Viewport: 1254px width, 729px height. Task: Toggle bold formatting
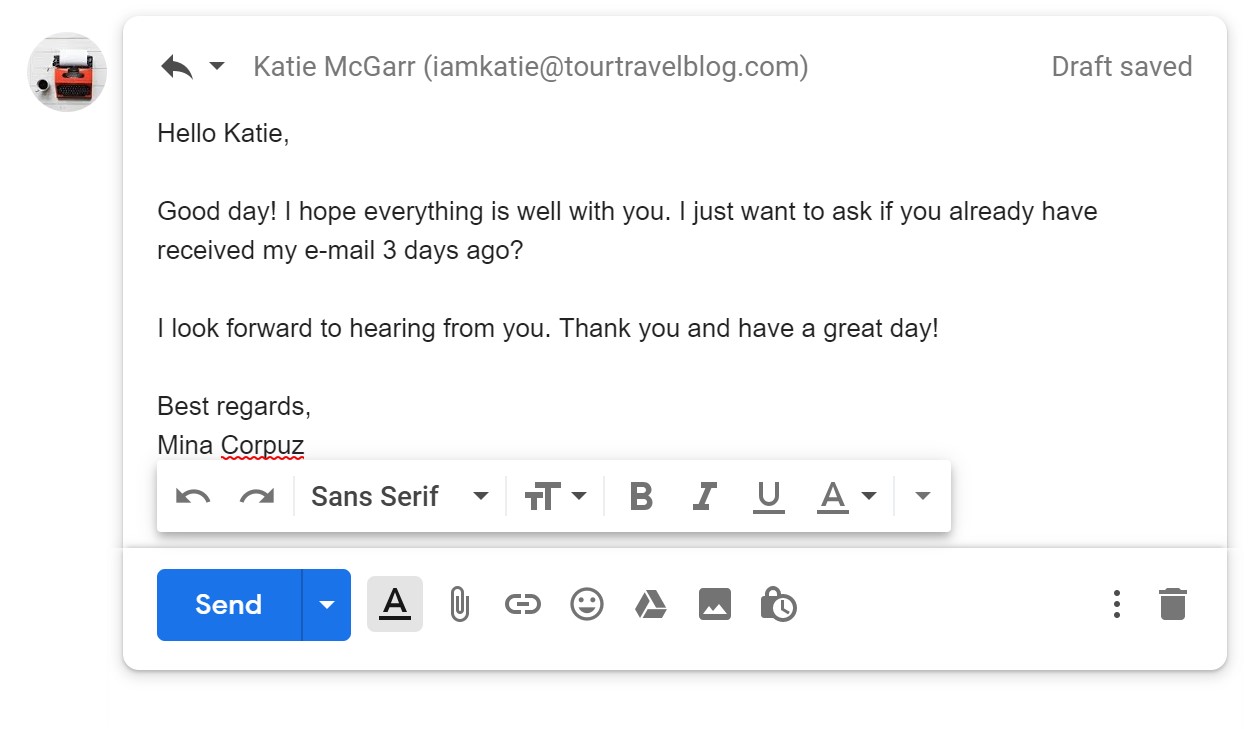pos(641,496)
